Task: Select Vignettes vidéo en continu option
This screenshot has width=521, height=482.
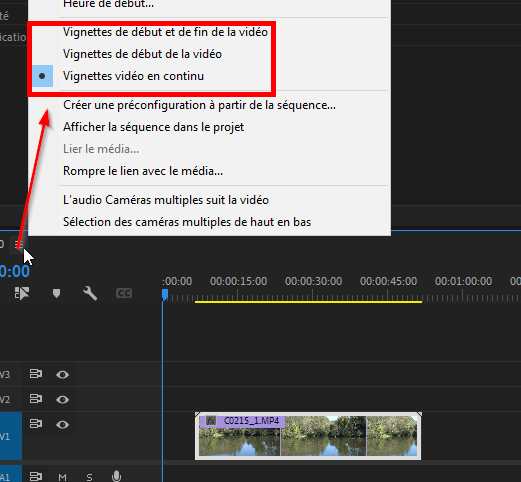Action: point(133,76)
